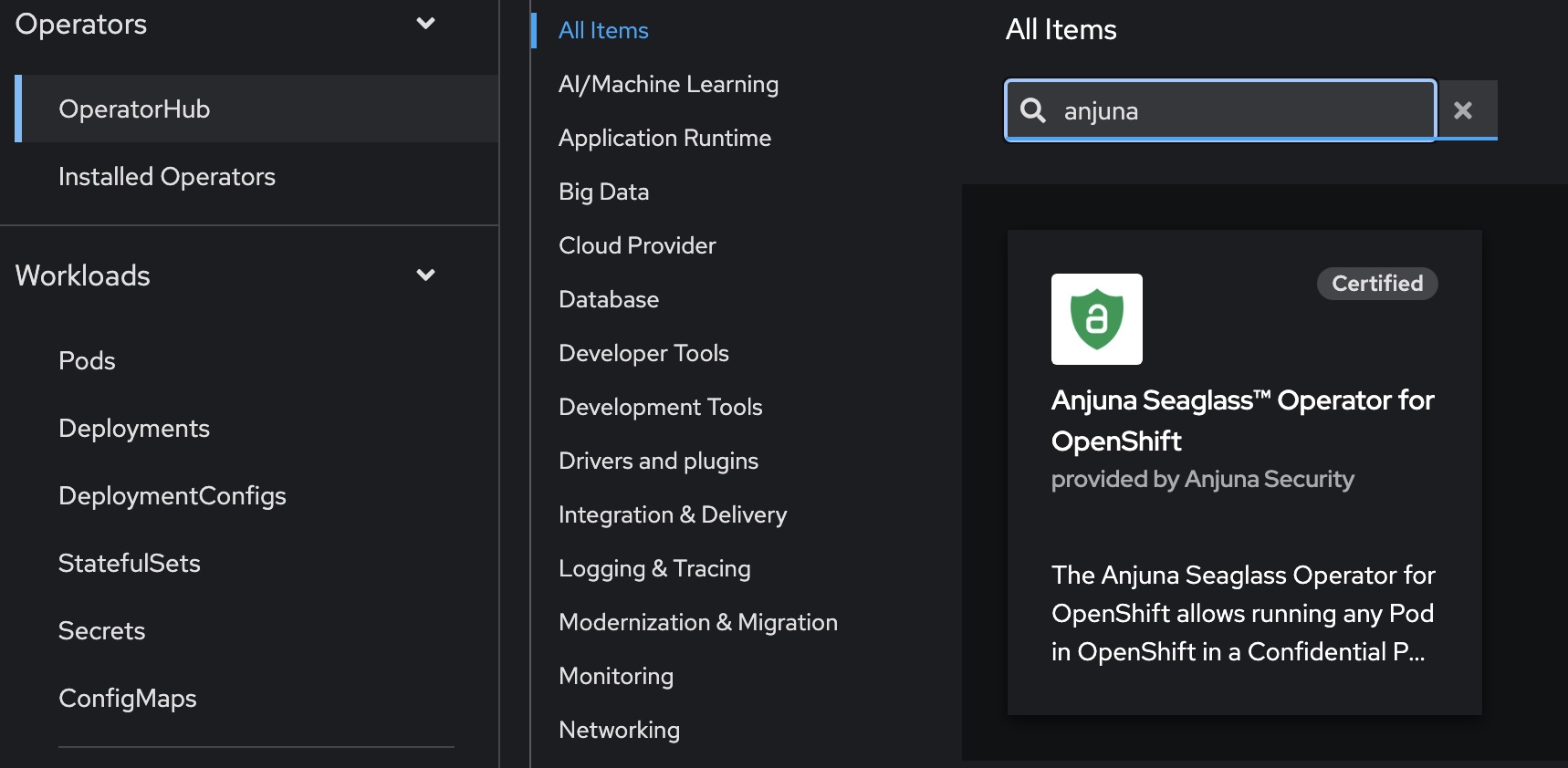Collapse the Workloads section chevron

click(x=425, y=275)
